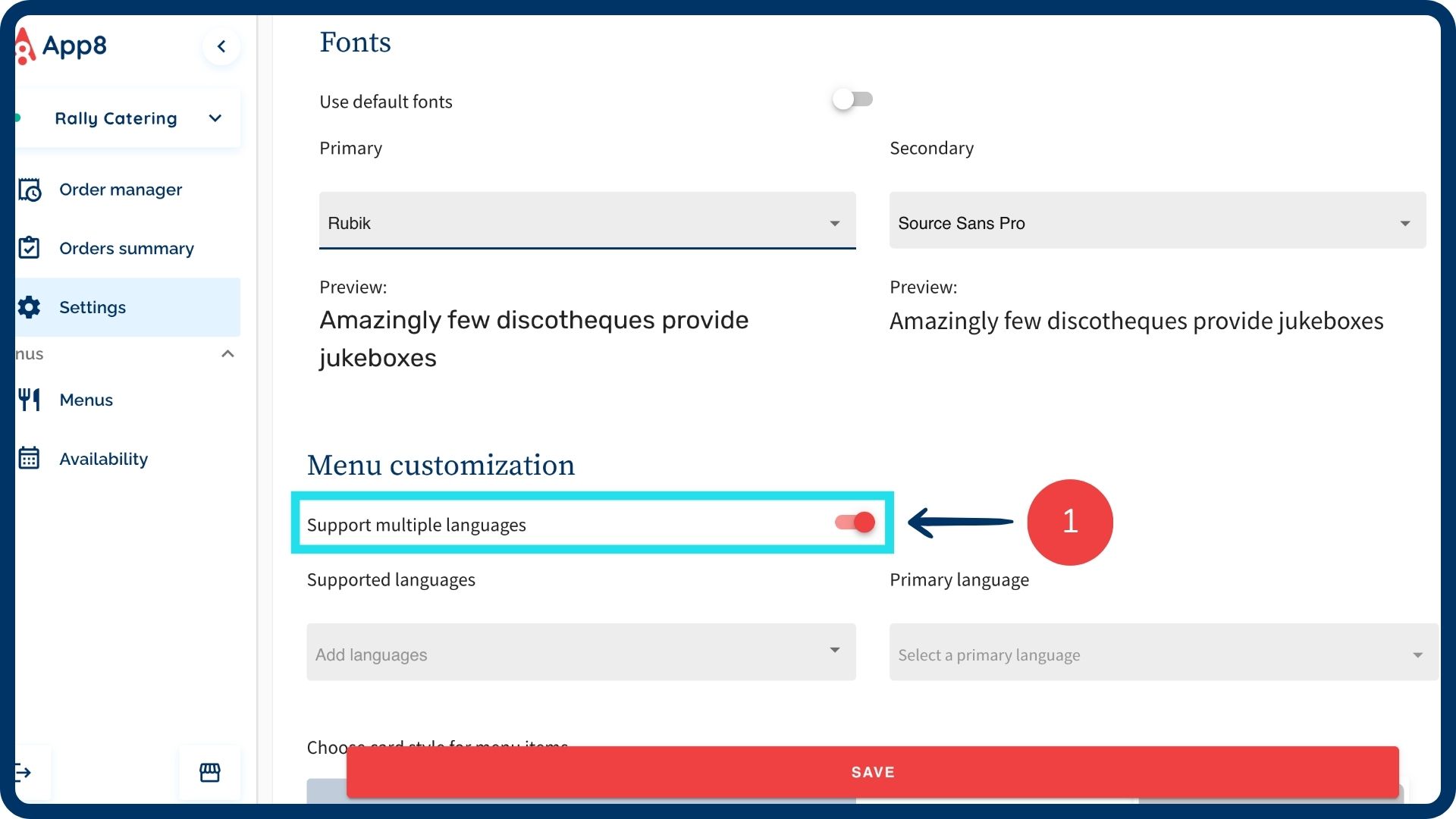Collapse sidebar with the left chevron button

(221, 46)
